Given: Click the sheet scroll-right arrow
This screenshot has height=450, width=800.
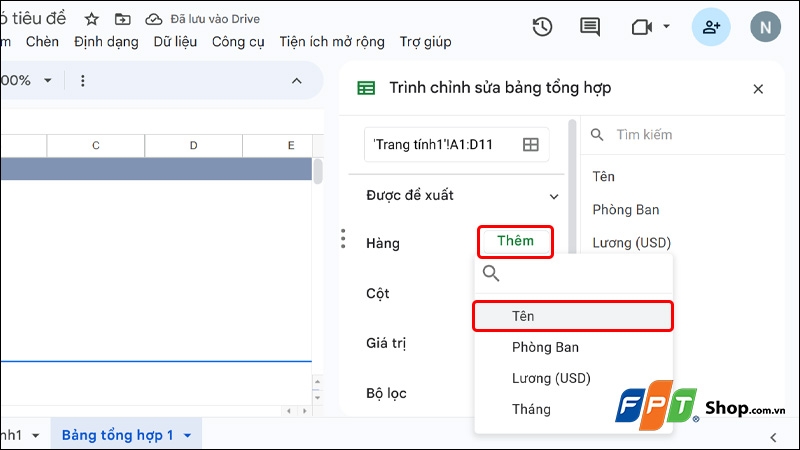Looking at the screenshot, I should [x=305, y=411].
